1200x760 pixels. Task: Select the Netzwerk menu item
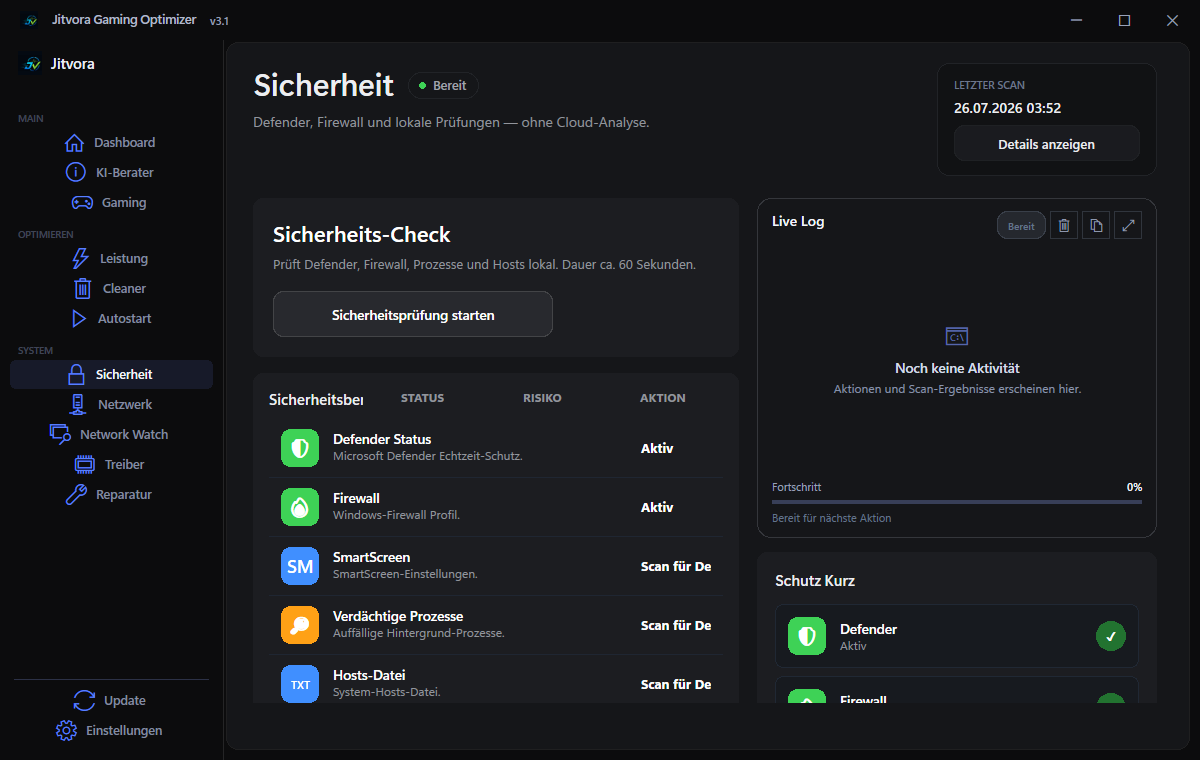point(111,404)
